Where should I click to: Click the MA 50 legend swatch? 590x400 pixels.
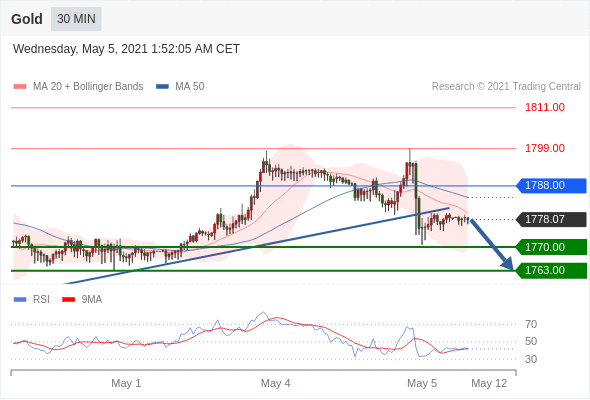coord(162,87)
